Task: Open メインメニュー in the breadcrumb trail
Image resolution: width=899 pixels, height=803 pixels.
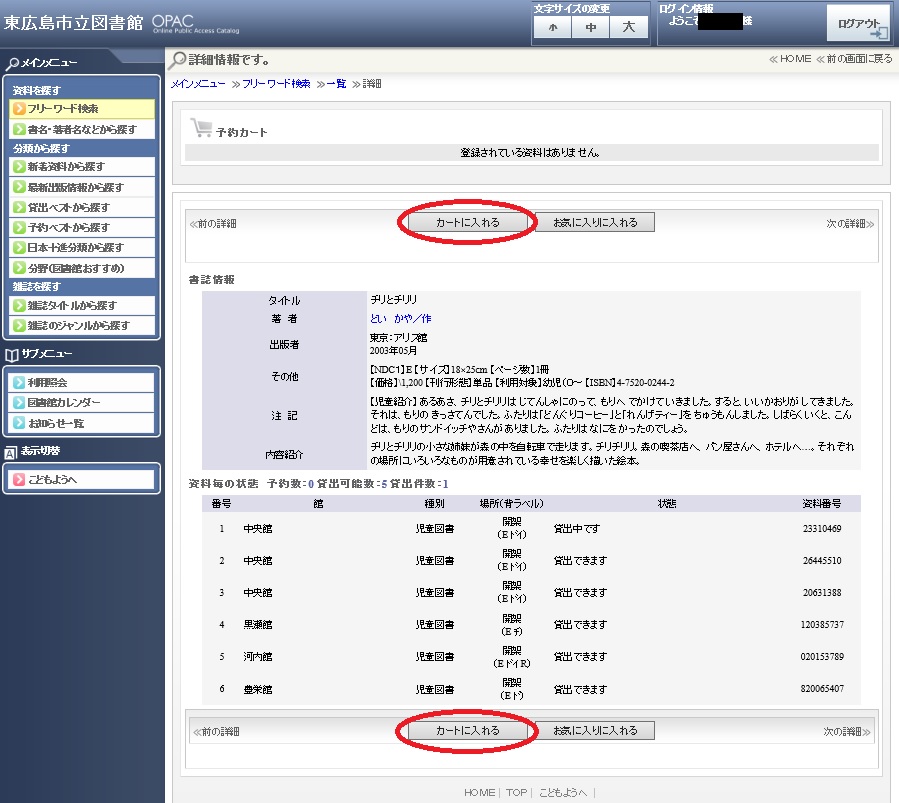Action: coord(198,84)
